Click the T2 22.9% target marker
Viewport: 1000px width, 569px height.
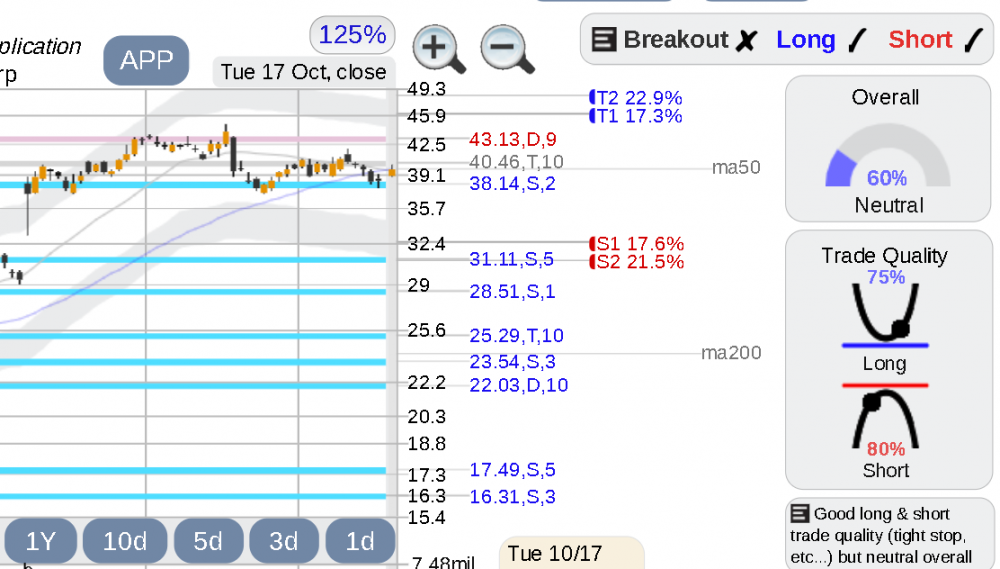tap(635, 98)
